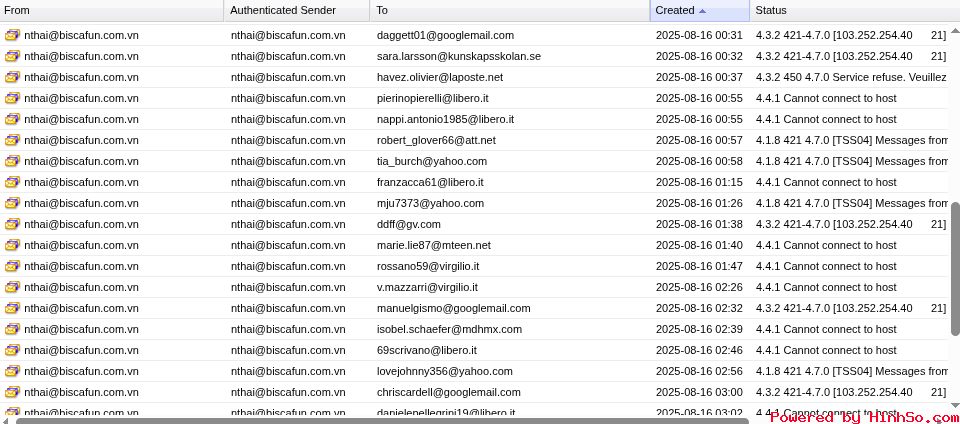This screenshot has height=424, width=960.
Task: Click mail icon for chriscardell@googlemail.com row
Action: [12, 392]
